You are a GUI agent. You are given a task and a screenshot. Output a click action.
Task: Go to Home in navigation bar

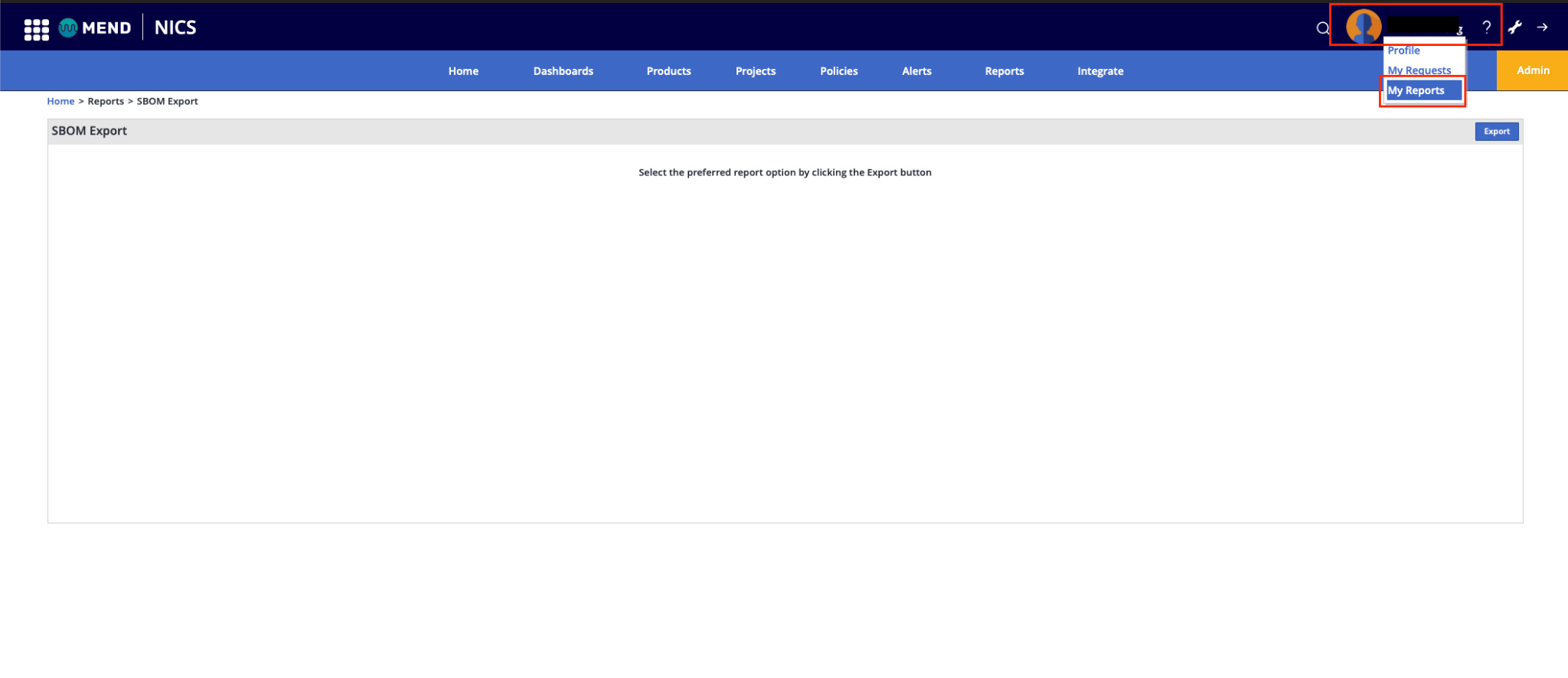[x=463, y=71]
